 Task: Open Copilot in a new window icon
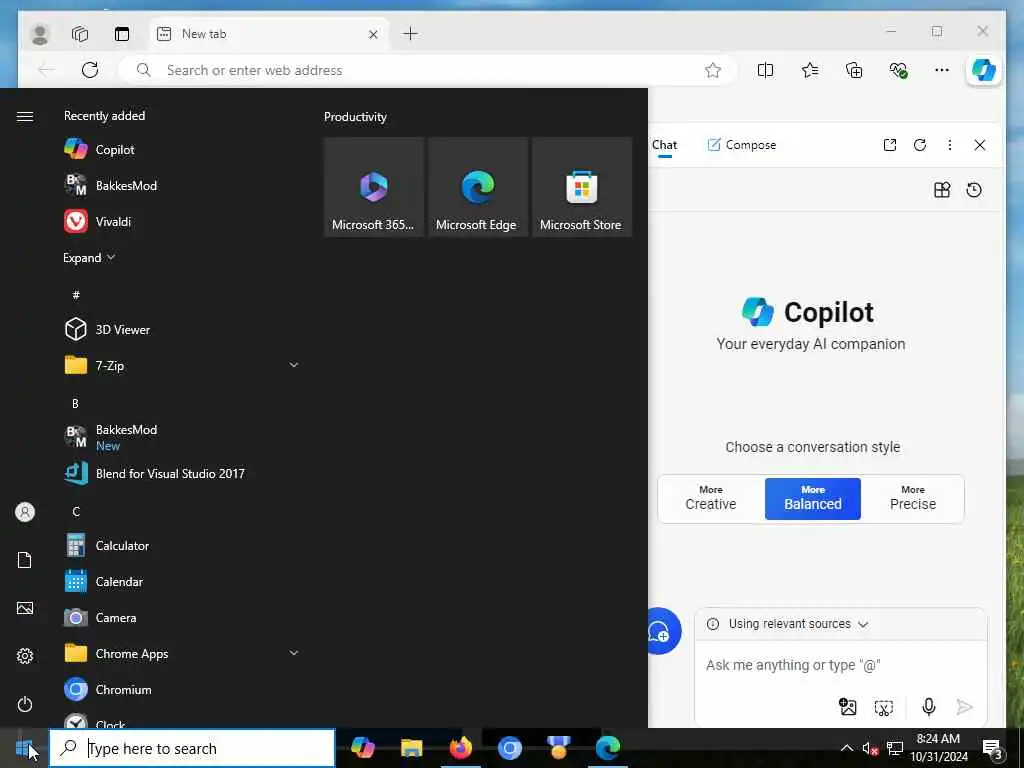889,145
